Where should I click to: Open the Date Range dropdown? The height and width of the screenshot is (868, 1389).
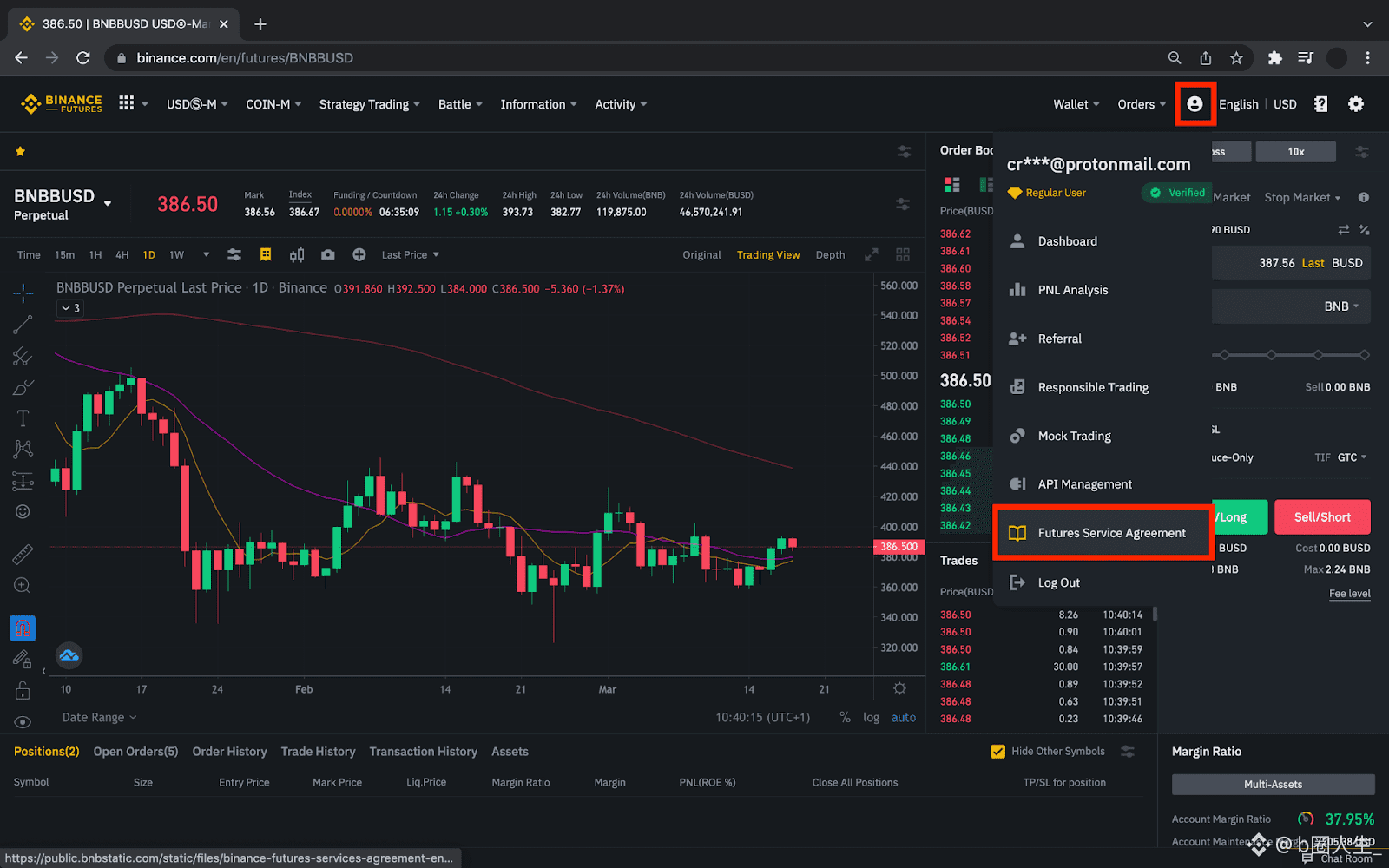(x=100, y=718)
